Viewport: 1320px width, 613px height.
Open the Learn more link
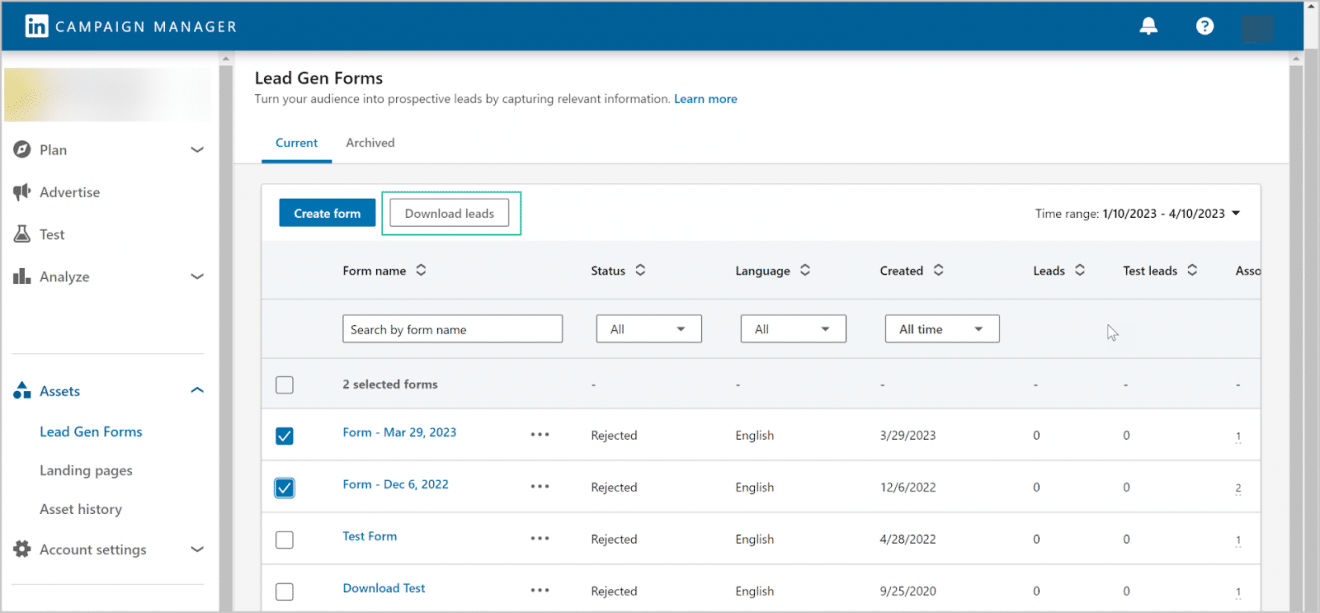(x=705, y=98)
